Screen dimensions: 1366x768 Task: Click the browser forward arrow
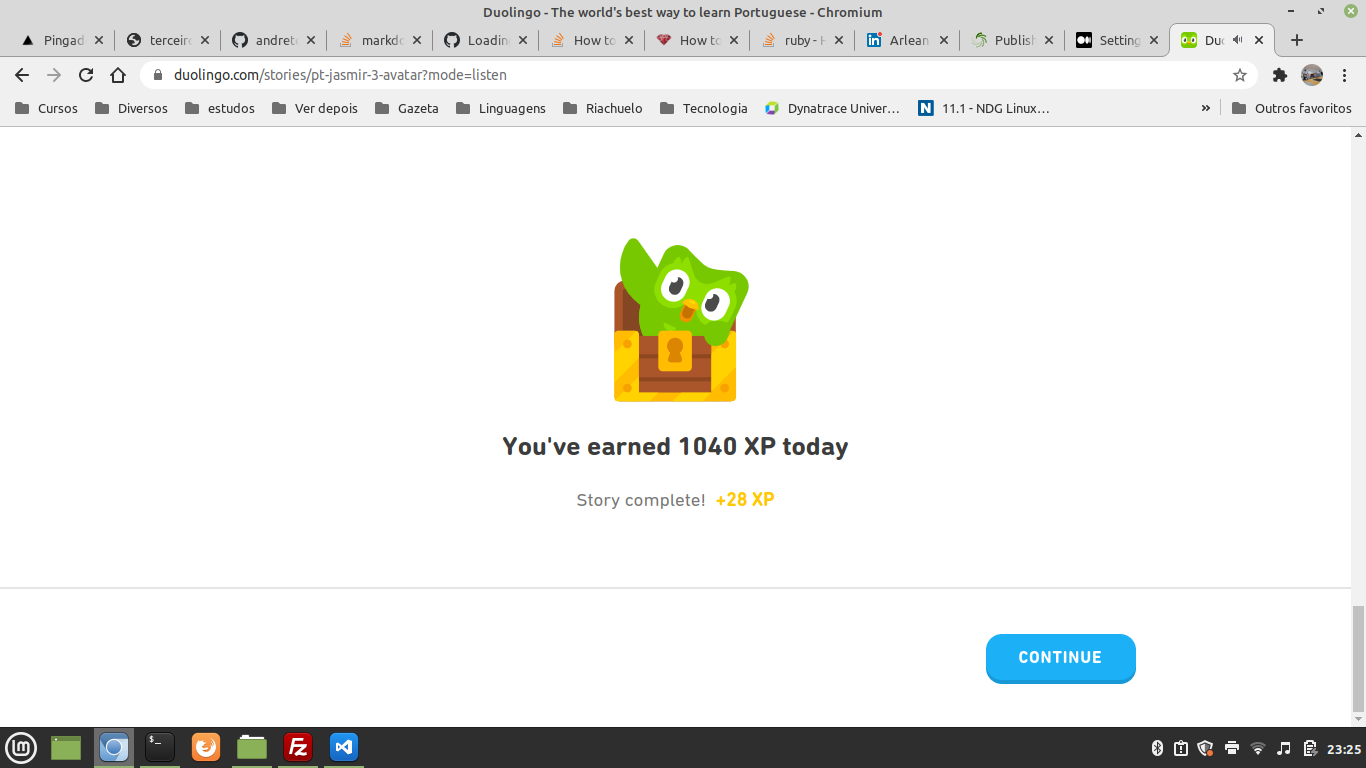[x=54, y=75]
